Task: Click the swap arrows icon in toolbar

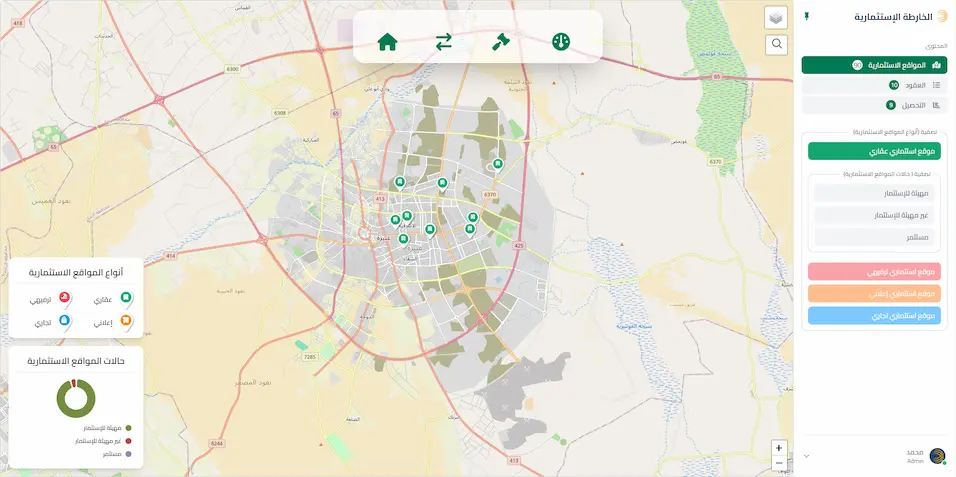Action: click(444, 42)
